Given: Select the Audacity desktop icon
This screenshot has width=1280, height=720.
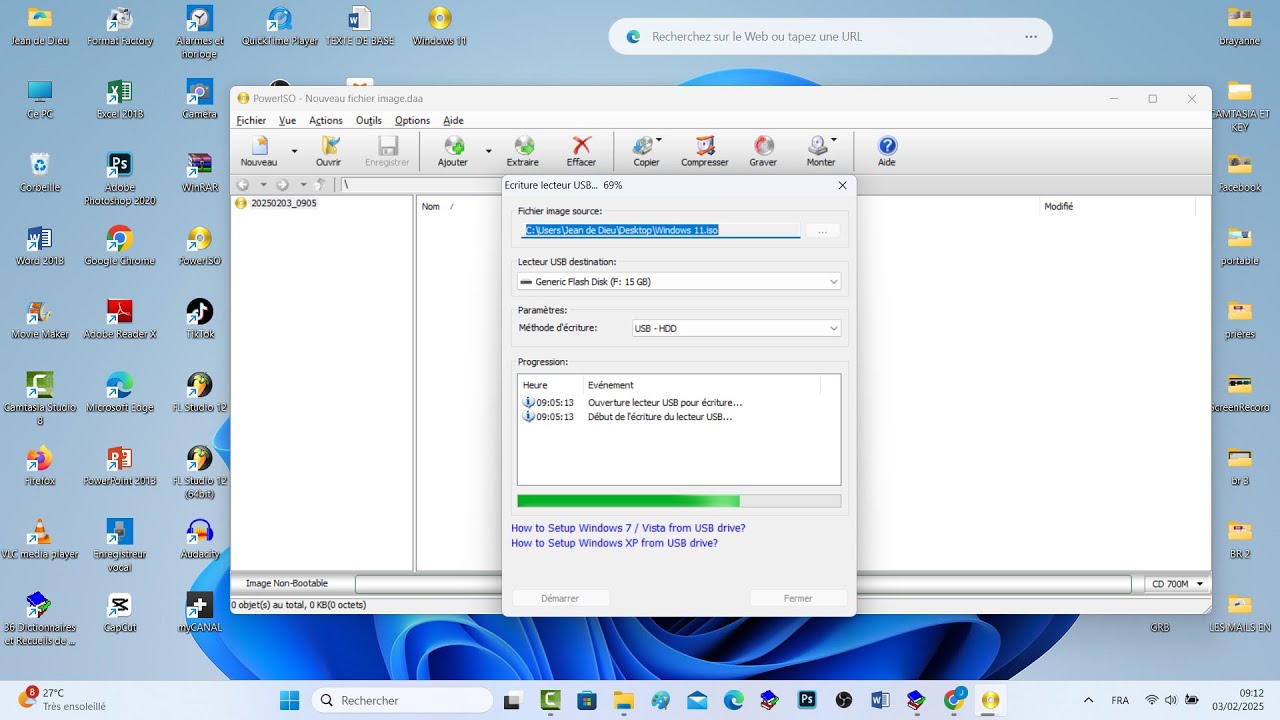Looking at the screenshot, I should [x=199, y=539].
